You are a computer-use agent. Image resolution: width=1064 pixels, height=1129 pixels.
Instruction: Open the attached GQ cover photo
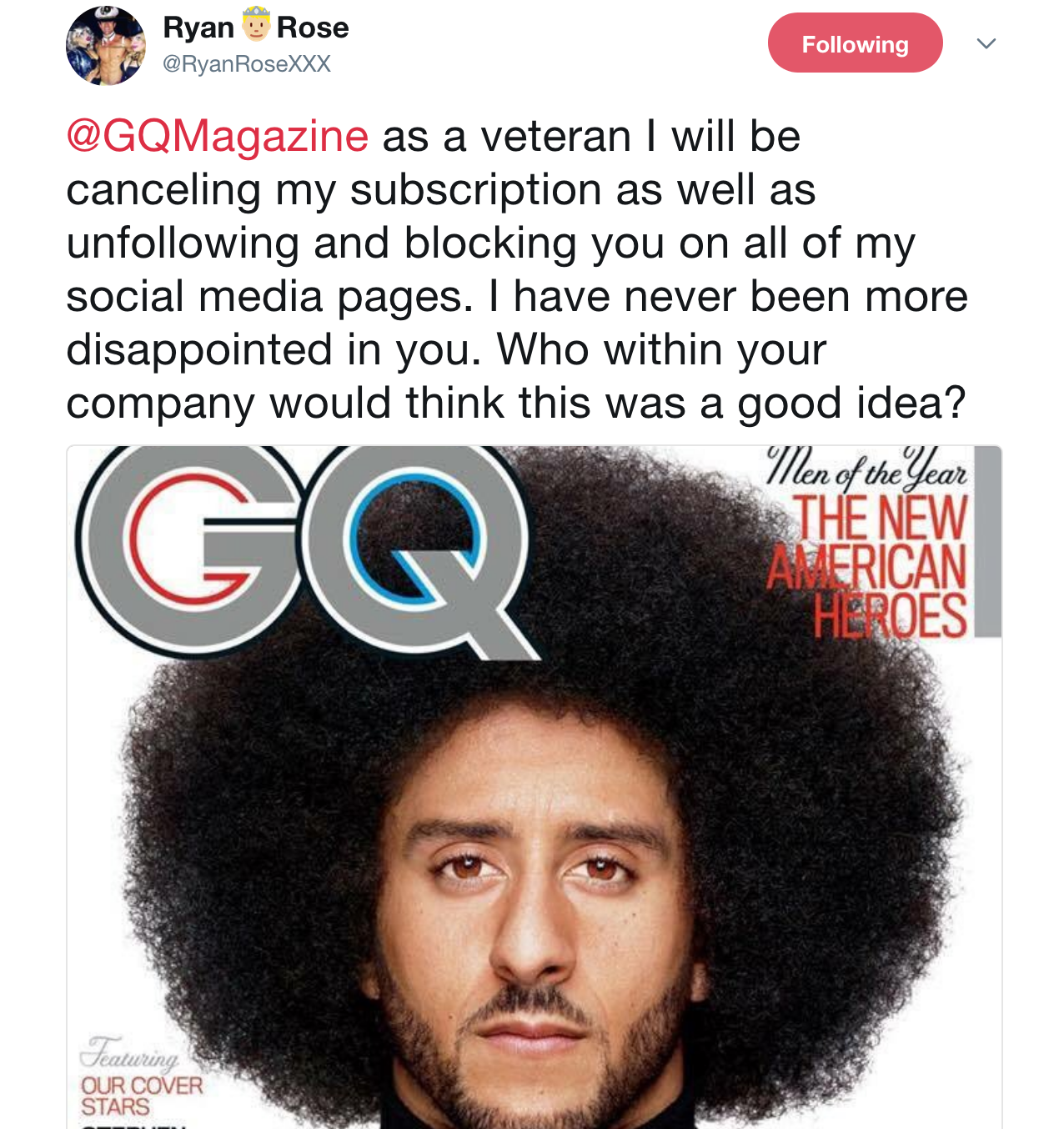pyautogui.click(x=534, y=787)
